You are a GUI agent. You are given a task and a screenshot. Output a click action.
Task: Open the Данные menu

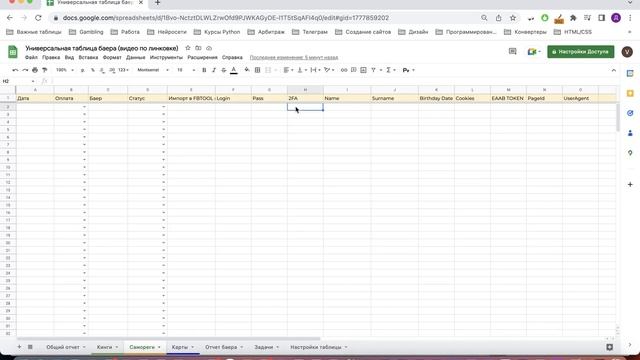136,58
